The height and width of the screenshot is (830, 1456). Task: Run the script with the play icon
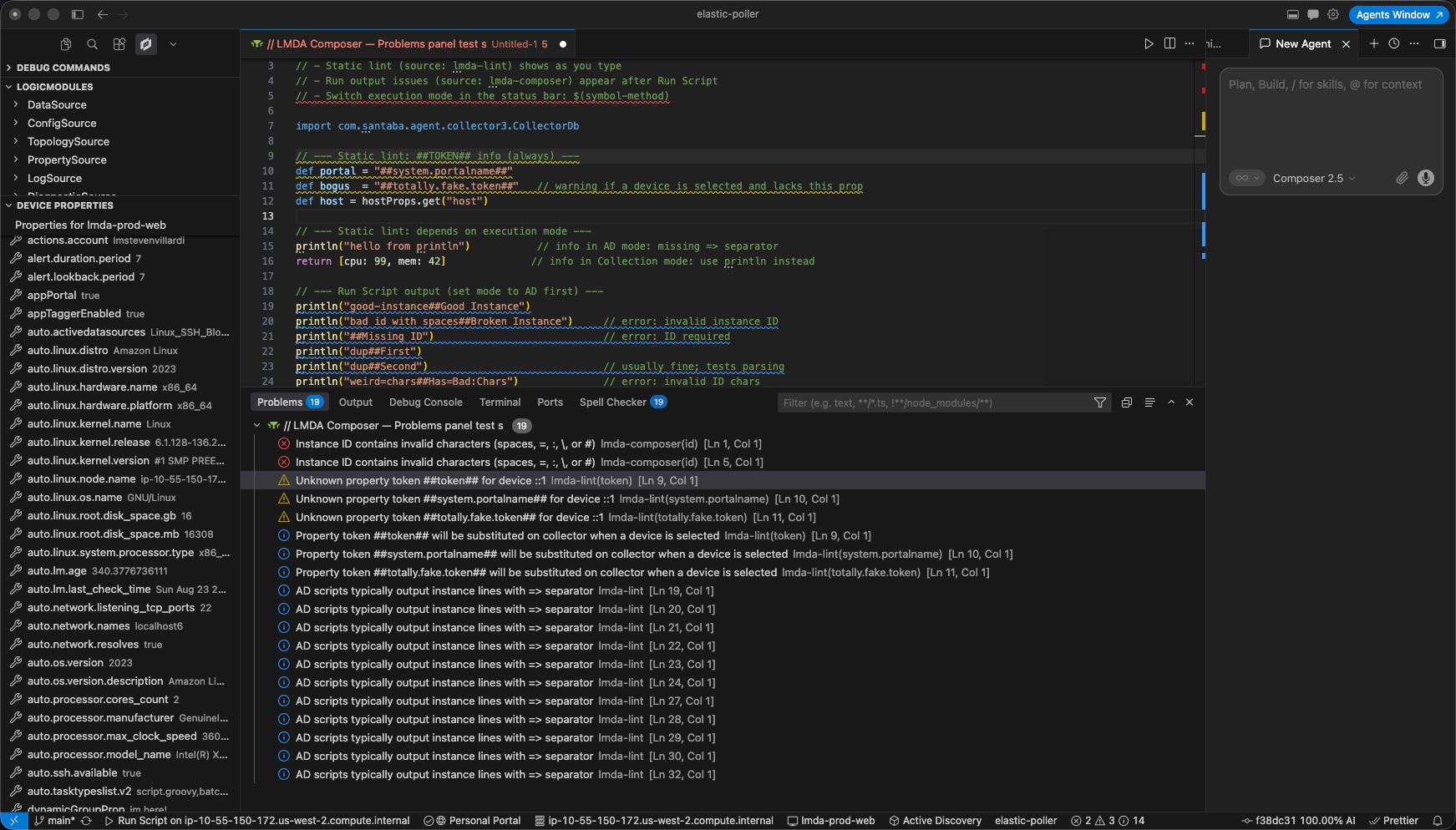coord(1149,43)
